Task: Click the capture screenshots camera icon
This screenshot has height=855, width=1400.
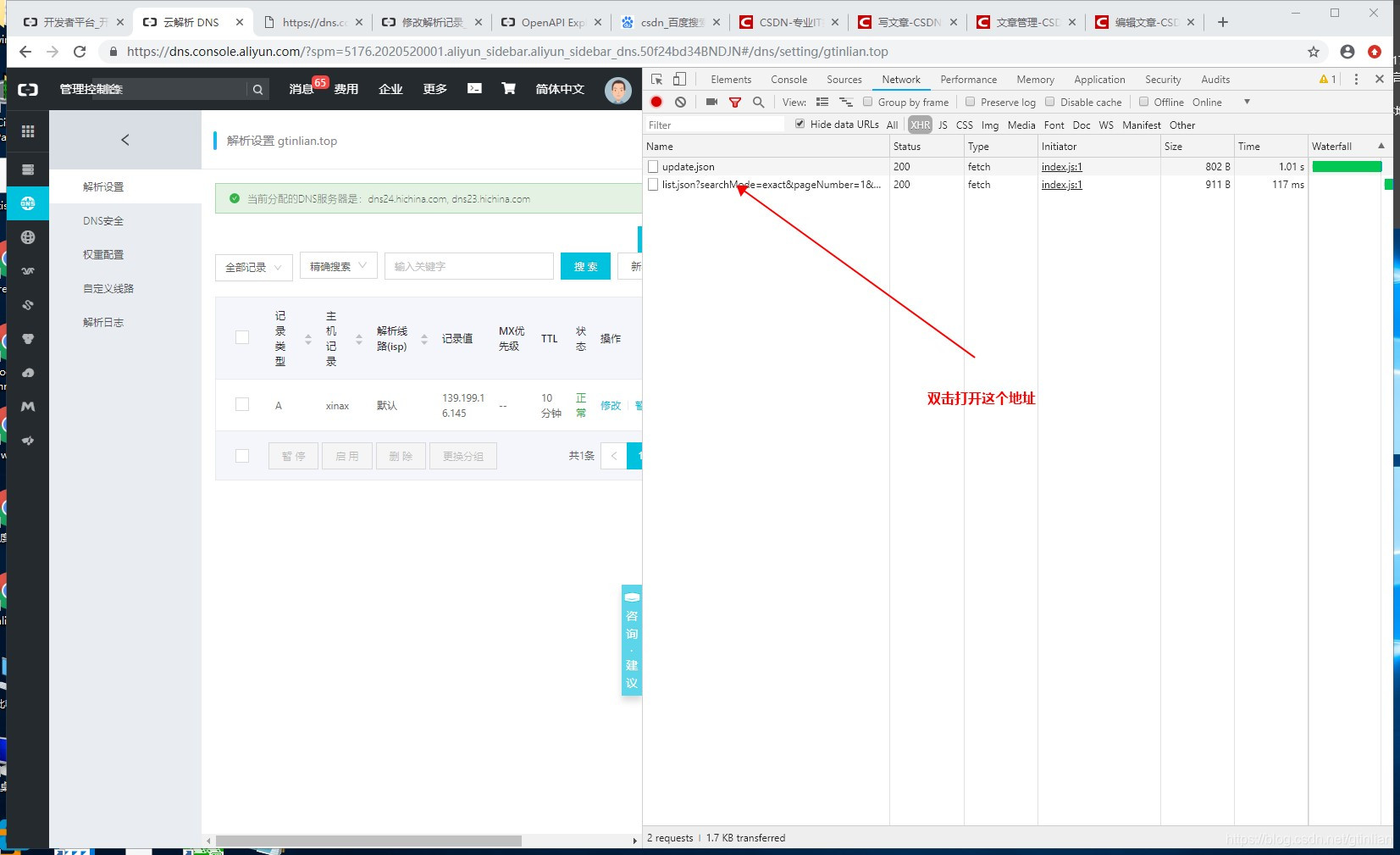Action: [x=711, y=102]
